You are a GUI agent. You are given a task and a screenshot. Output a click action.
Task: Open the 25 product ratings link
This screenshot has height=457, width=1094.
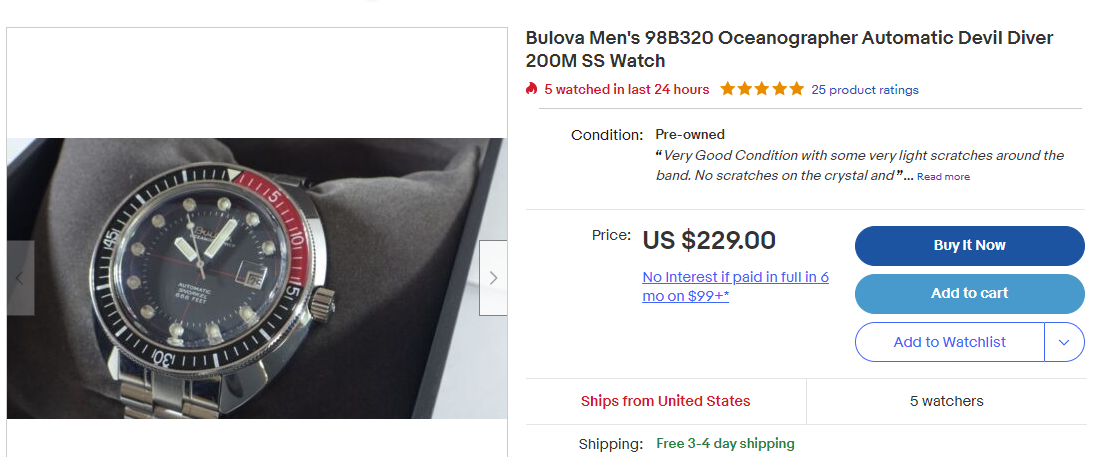865,90
